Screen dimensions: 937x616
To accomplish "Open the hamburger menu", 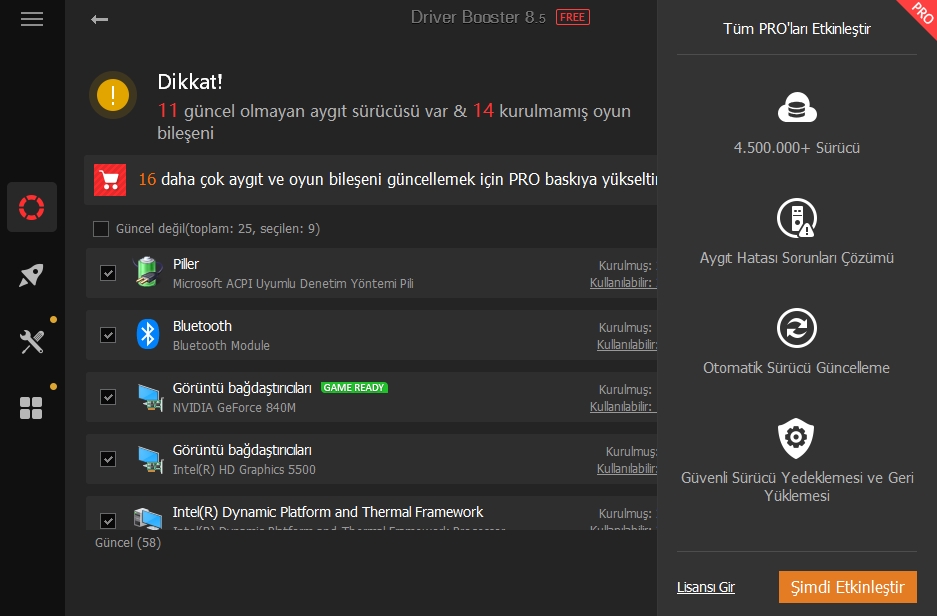I will [32, 19].
